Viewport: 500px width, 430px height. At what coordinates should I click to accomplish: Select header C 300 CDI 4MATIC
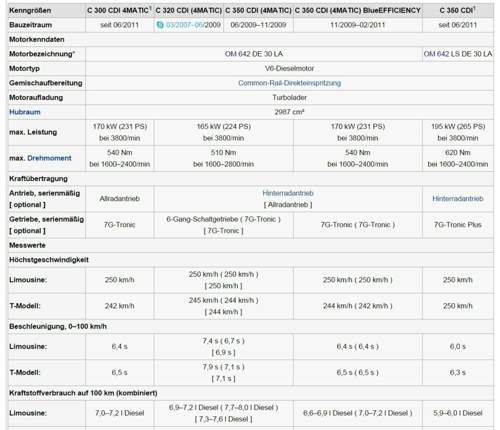tap(119, 10)
